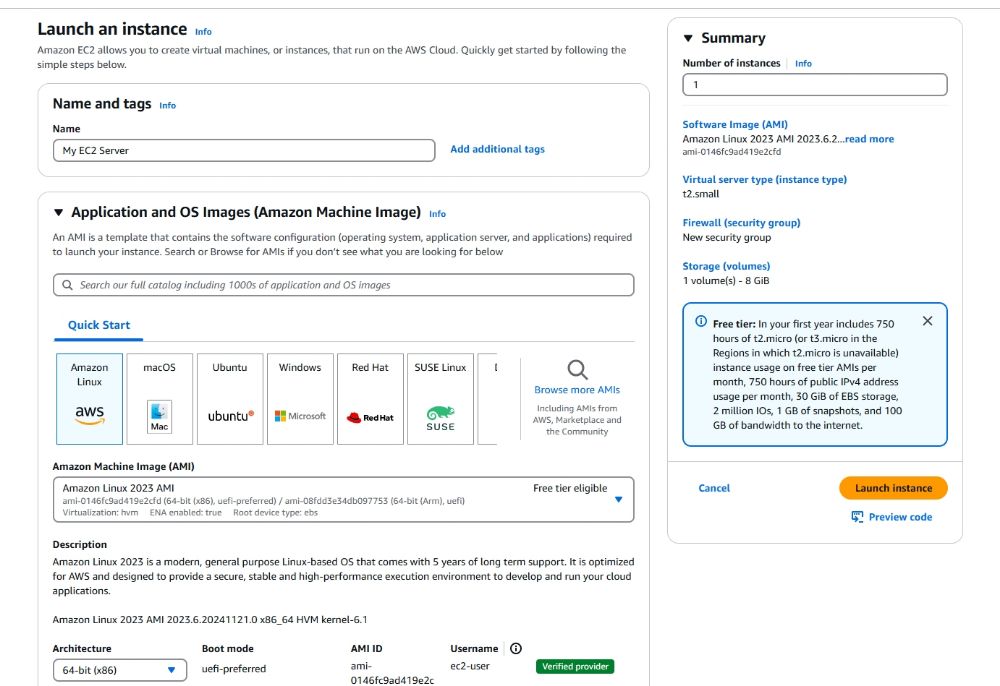Collapse the Summary panel
The image size is (1000, 686).
688,38
